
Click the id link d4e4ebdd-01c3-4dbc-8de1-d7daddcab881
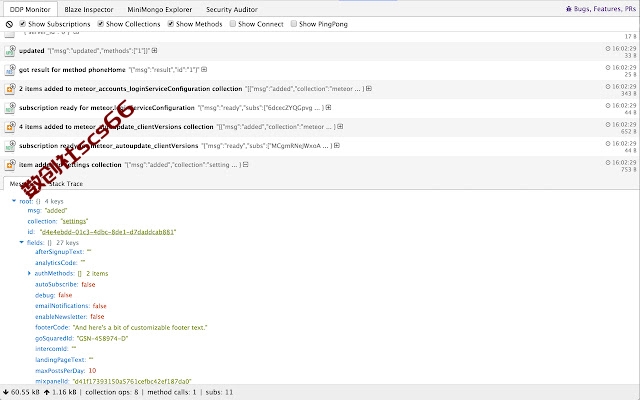pyautogui.click(x=108, y=232)
